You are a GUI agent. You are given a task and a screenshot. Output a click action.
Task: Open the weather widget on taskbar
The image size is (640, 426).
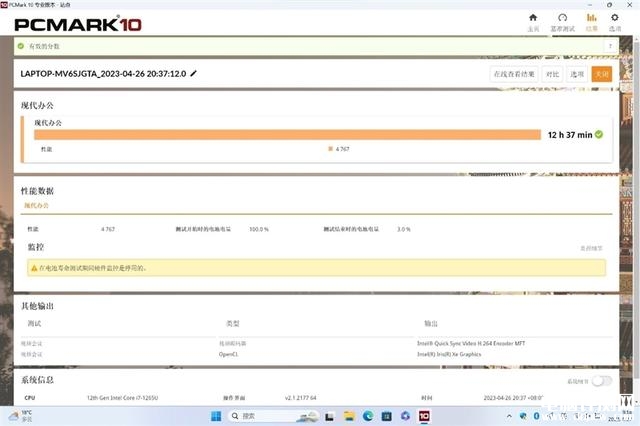(20, 416)
